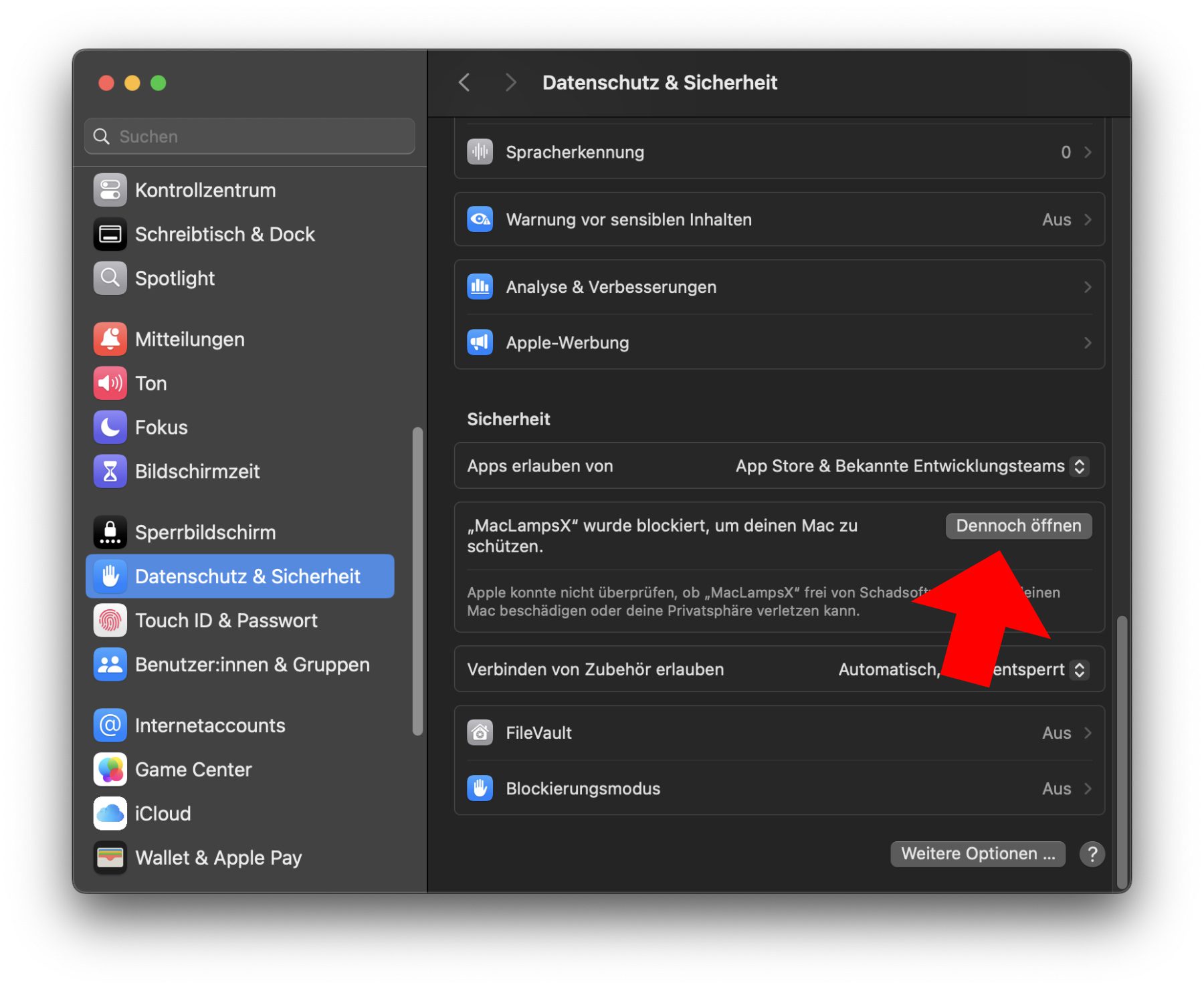Click the Kontrollzentrum sidebar icon
1204x989 pixels.
point(110,190)
